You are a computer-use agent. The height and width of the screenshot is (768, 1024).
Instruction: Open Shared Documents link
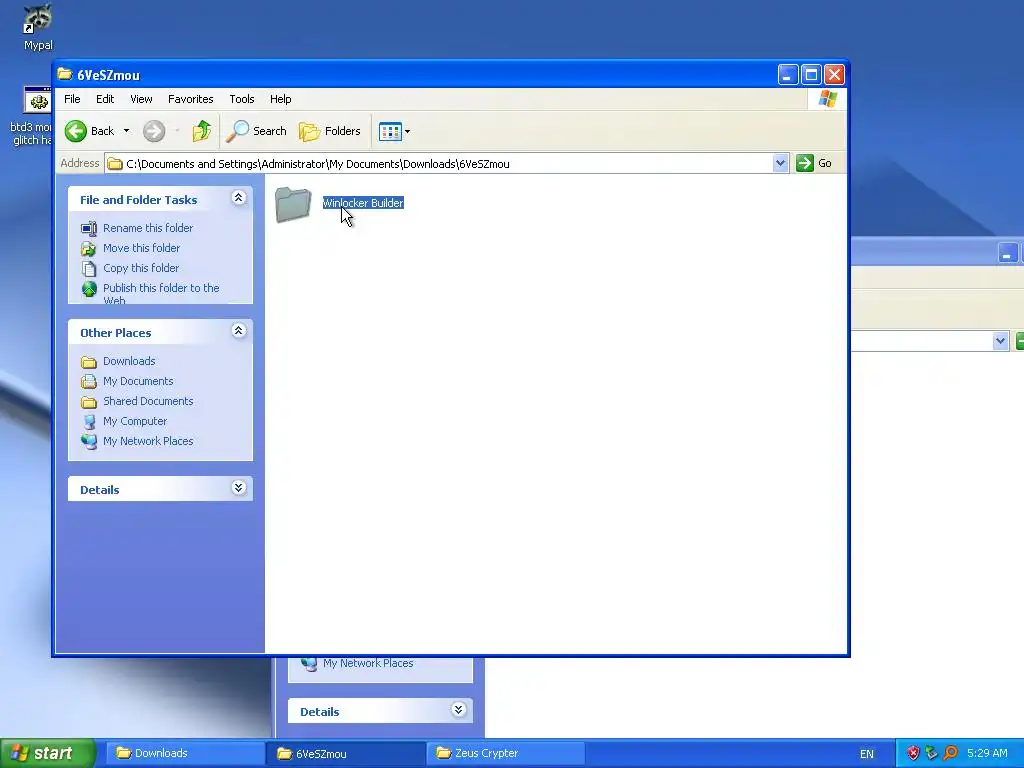click(x=148, y=402)
